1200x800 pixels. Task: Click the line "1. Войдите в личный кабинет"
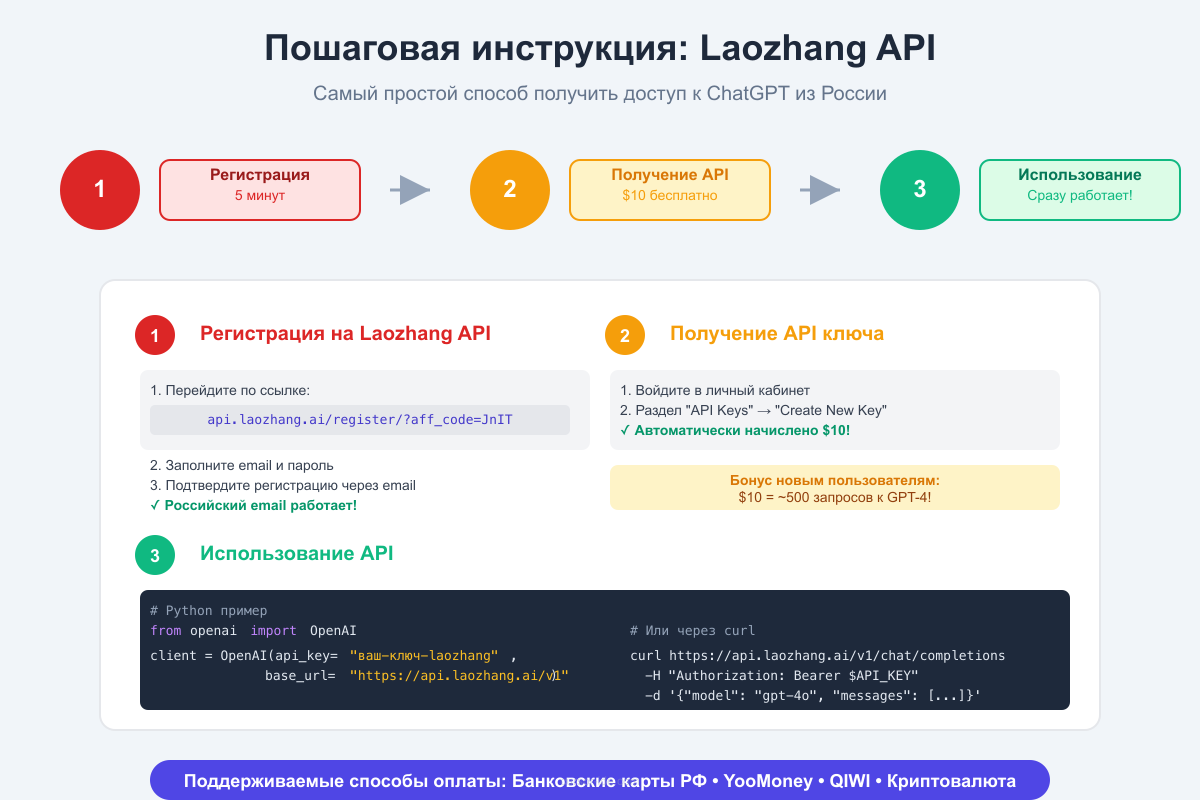coord(715,390)
